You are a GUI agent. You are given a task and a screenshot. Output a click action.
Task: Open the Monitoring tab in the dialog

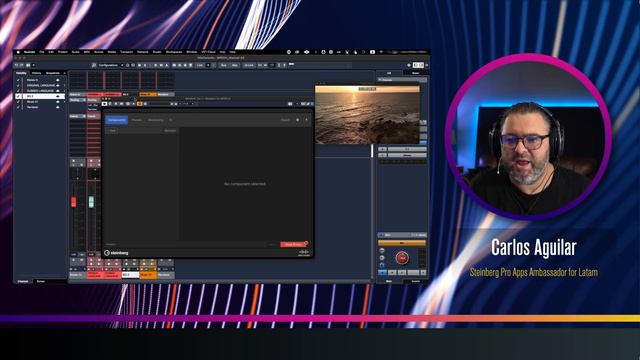pos(156,120)
